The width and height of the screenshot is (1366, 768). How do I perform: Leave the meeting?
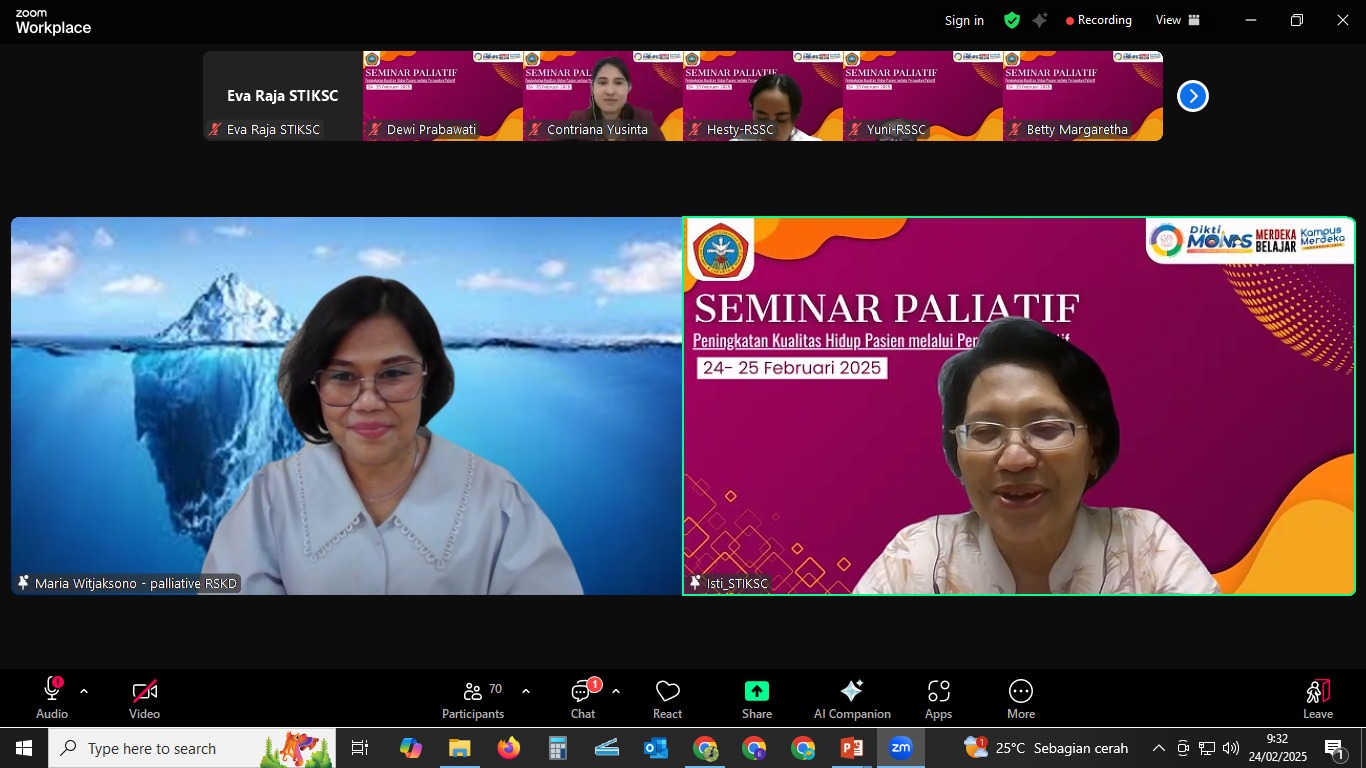coord(1317,699)
